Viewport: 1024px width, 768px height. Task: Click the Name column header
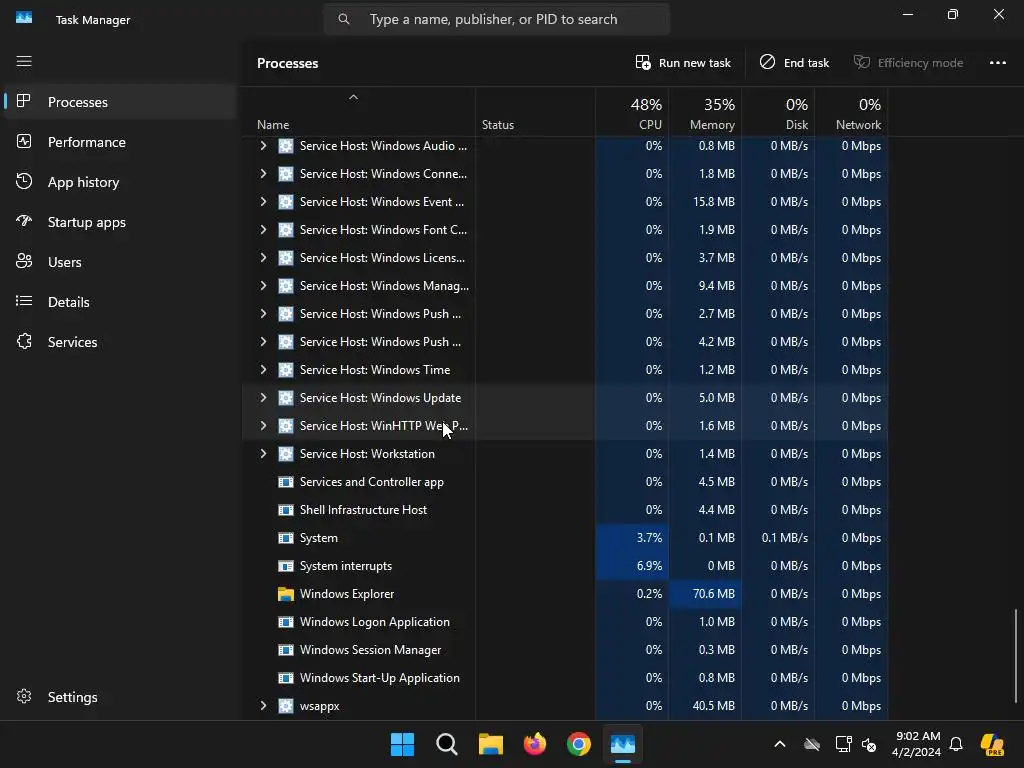coord(359,113)
